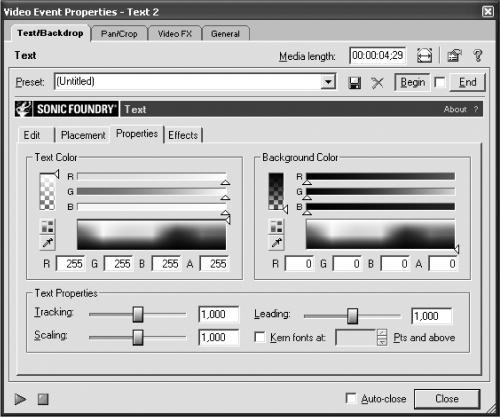Image resolution: width=500 pixels, height=417 pixels.
Task: Open media properties icon near help
Action: pos(454,55)
